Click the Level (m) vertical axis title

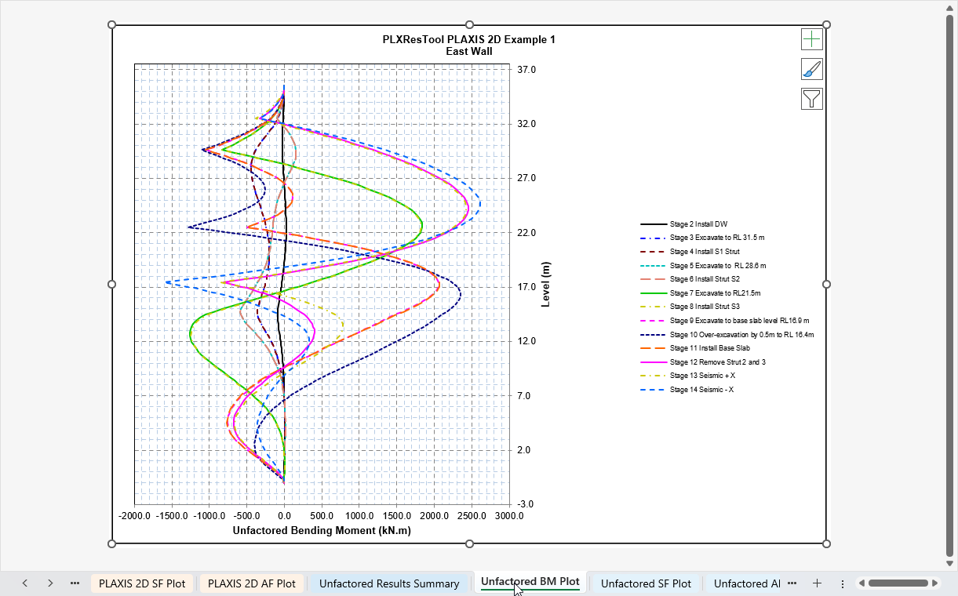point(546,285)
